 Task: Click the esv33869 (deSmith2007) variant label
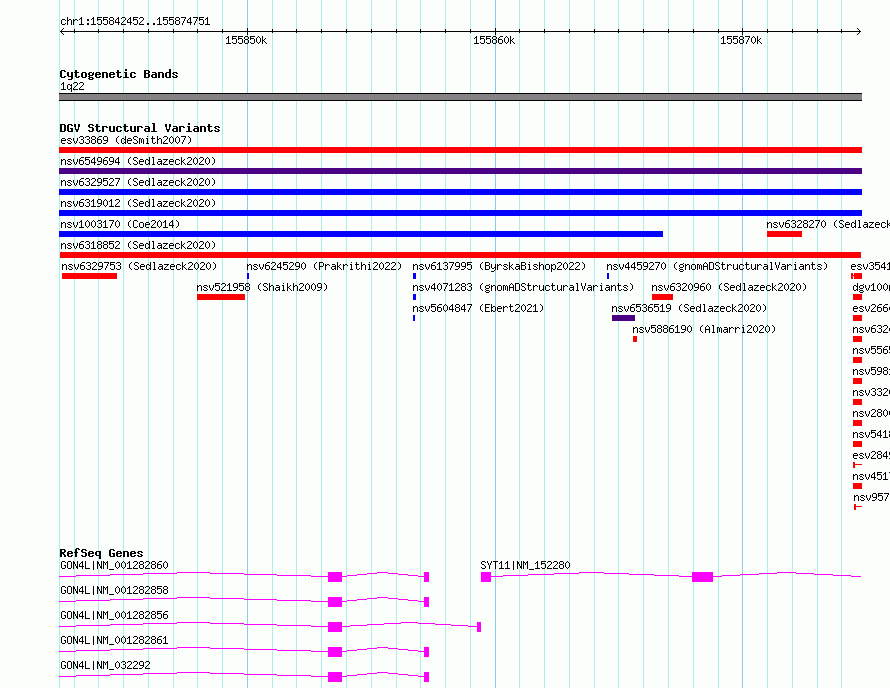coord(126,140)
